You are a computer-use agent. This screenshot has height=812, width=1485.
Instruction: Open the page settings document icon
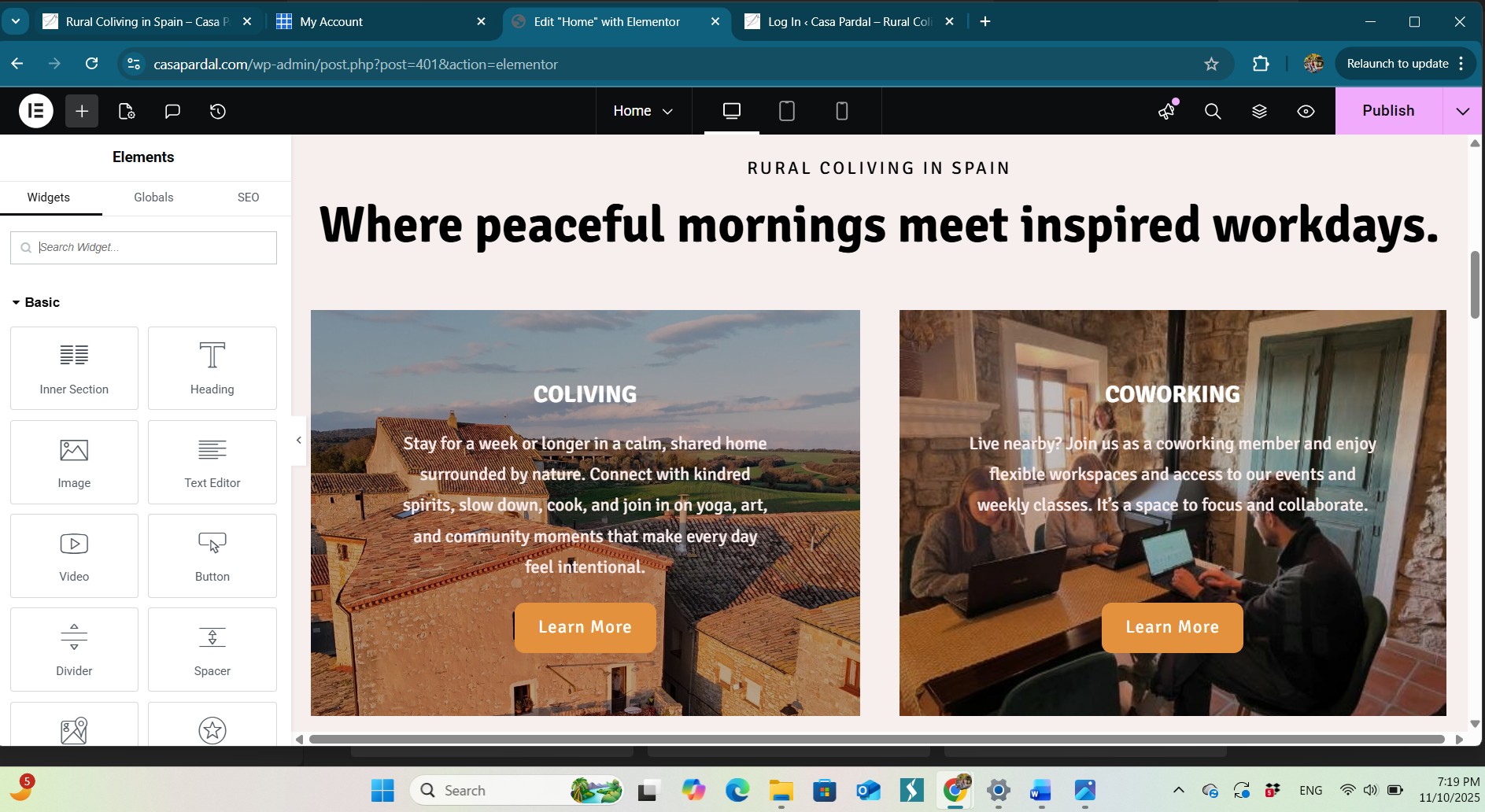[x=127, y=111]
